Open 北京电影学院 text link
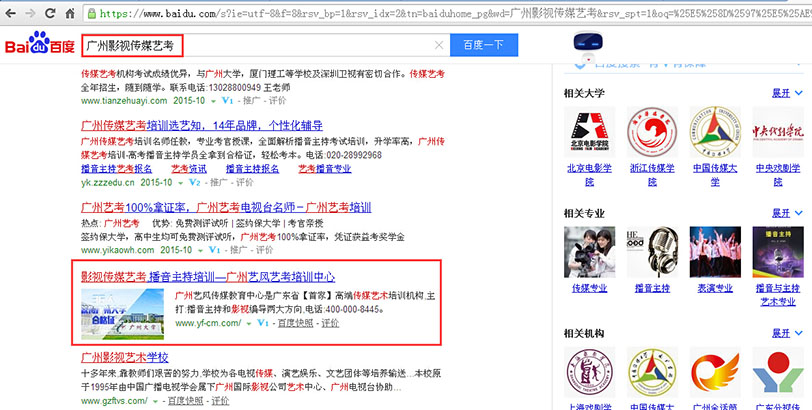 pos(589,175)
